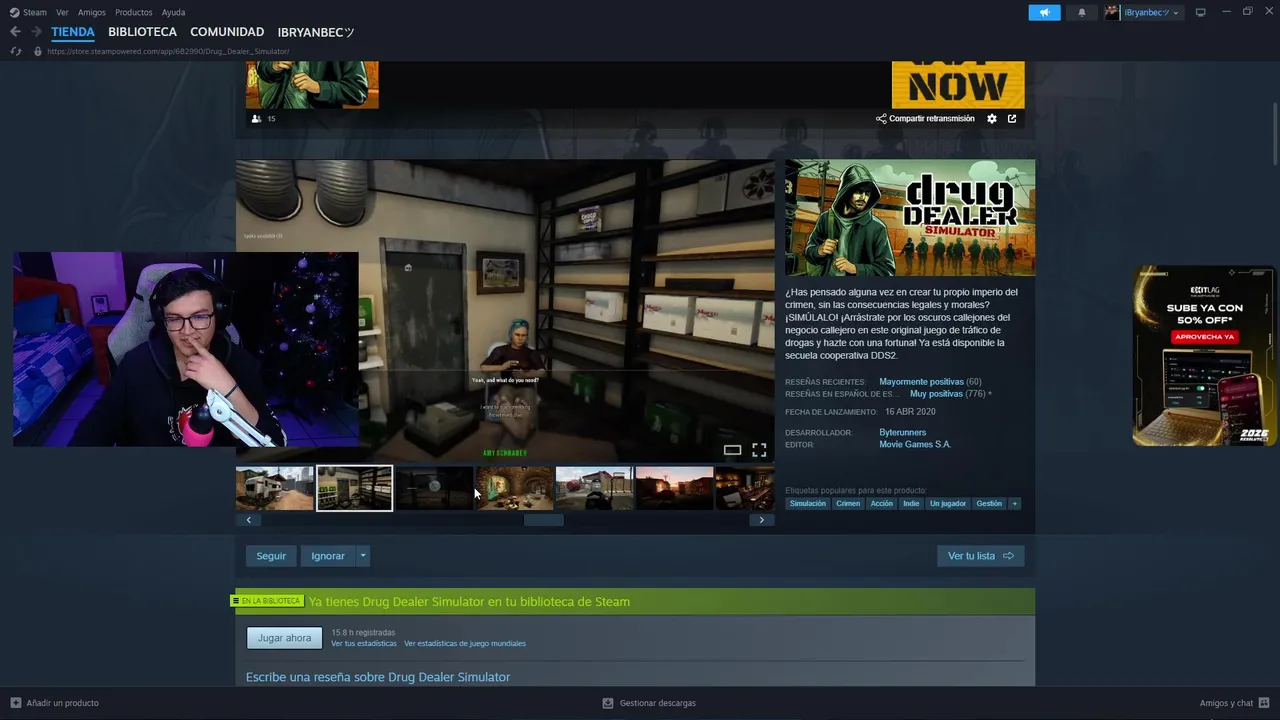The image size is (1280, 720).
Task: Click the Crimen tag
Action: click(848, 503)
